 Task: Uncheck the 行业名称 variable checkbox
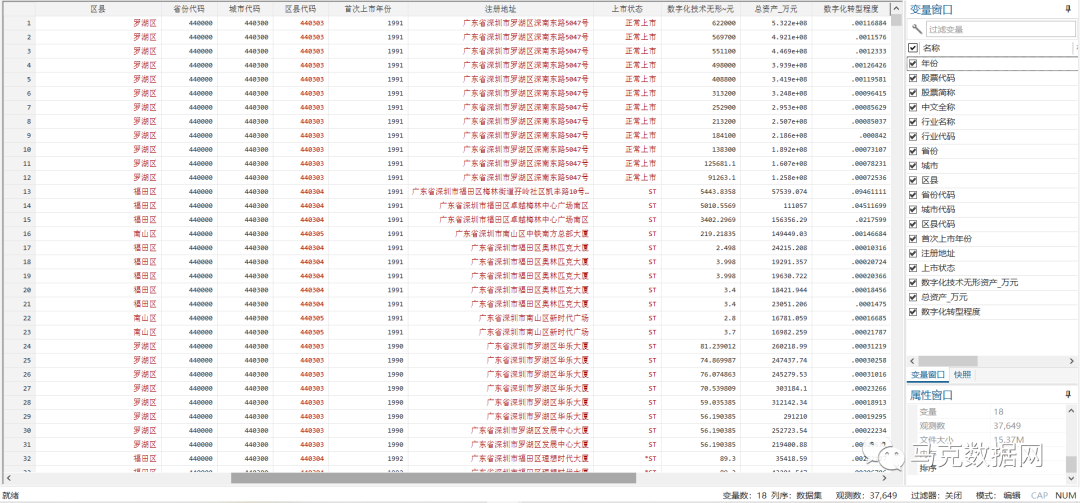[x=913, y=122]
